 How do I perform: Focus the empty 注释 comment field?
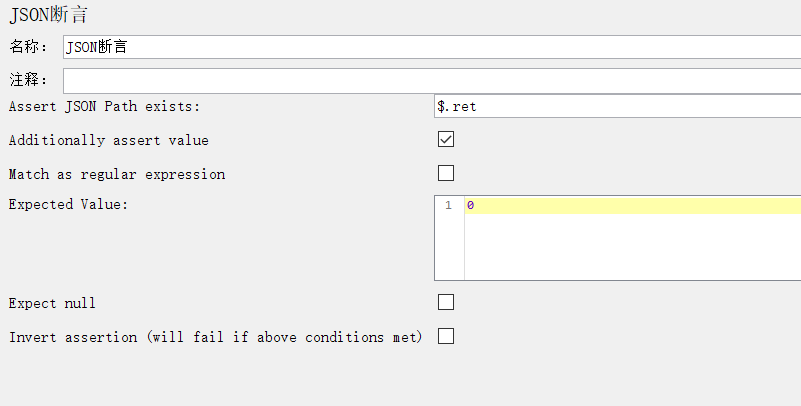[430, 80]
